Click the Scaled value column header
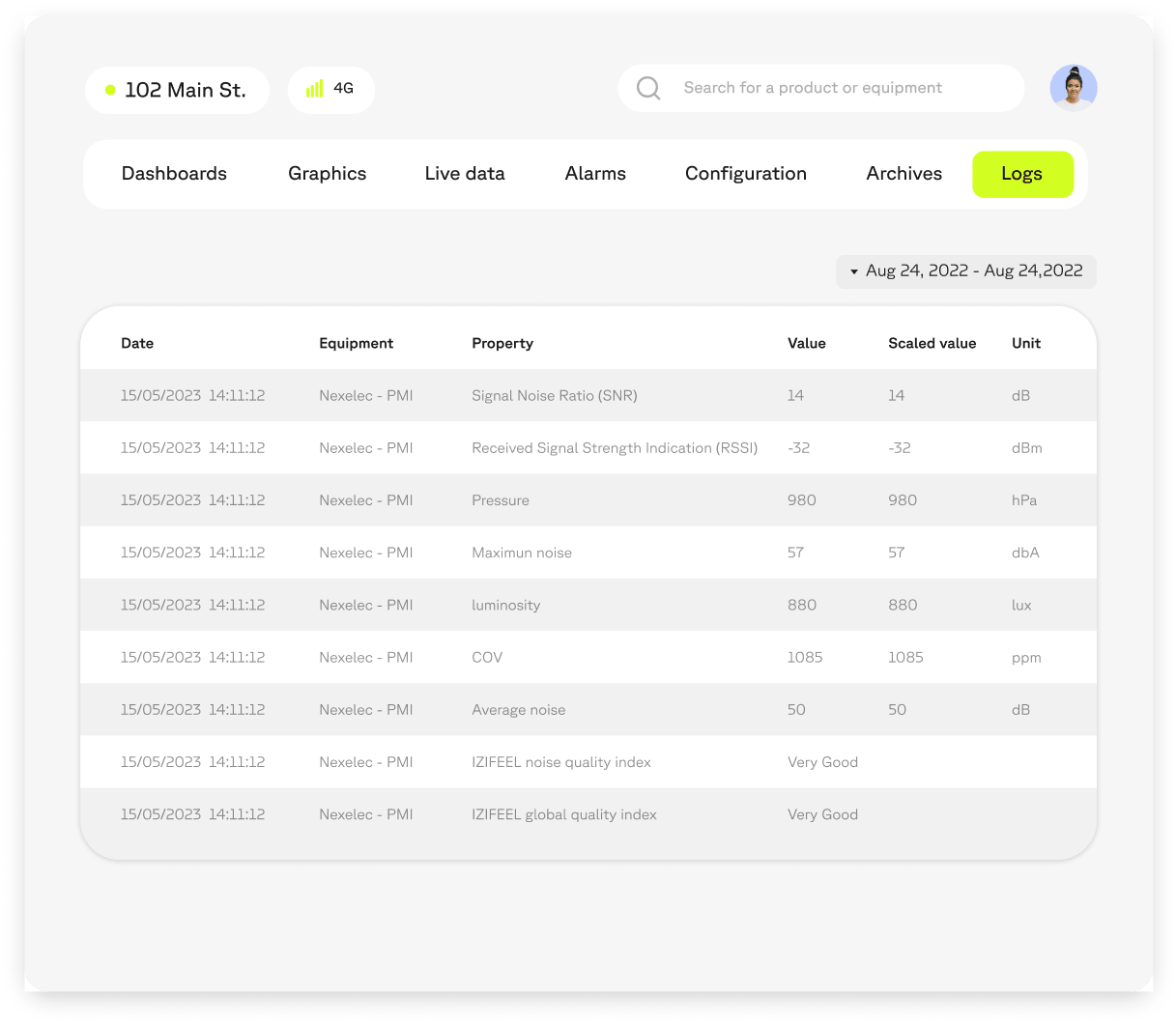Image resolution: width=1176 pixels, height=1023 pixels. click(932, 343)
